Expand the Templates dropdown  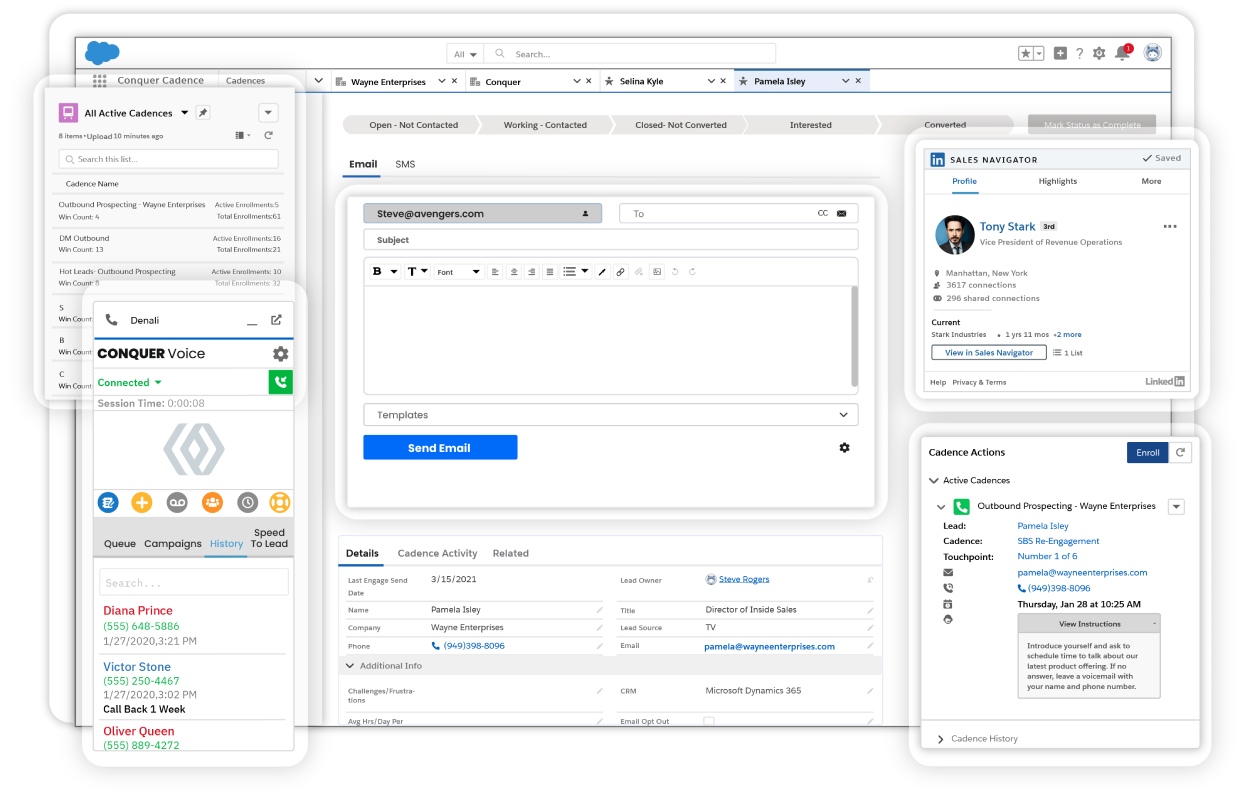point(610,415)
